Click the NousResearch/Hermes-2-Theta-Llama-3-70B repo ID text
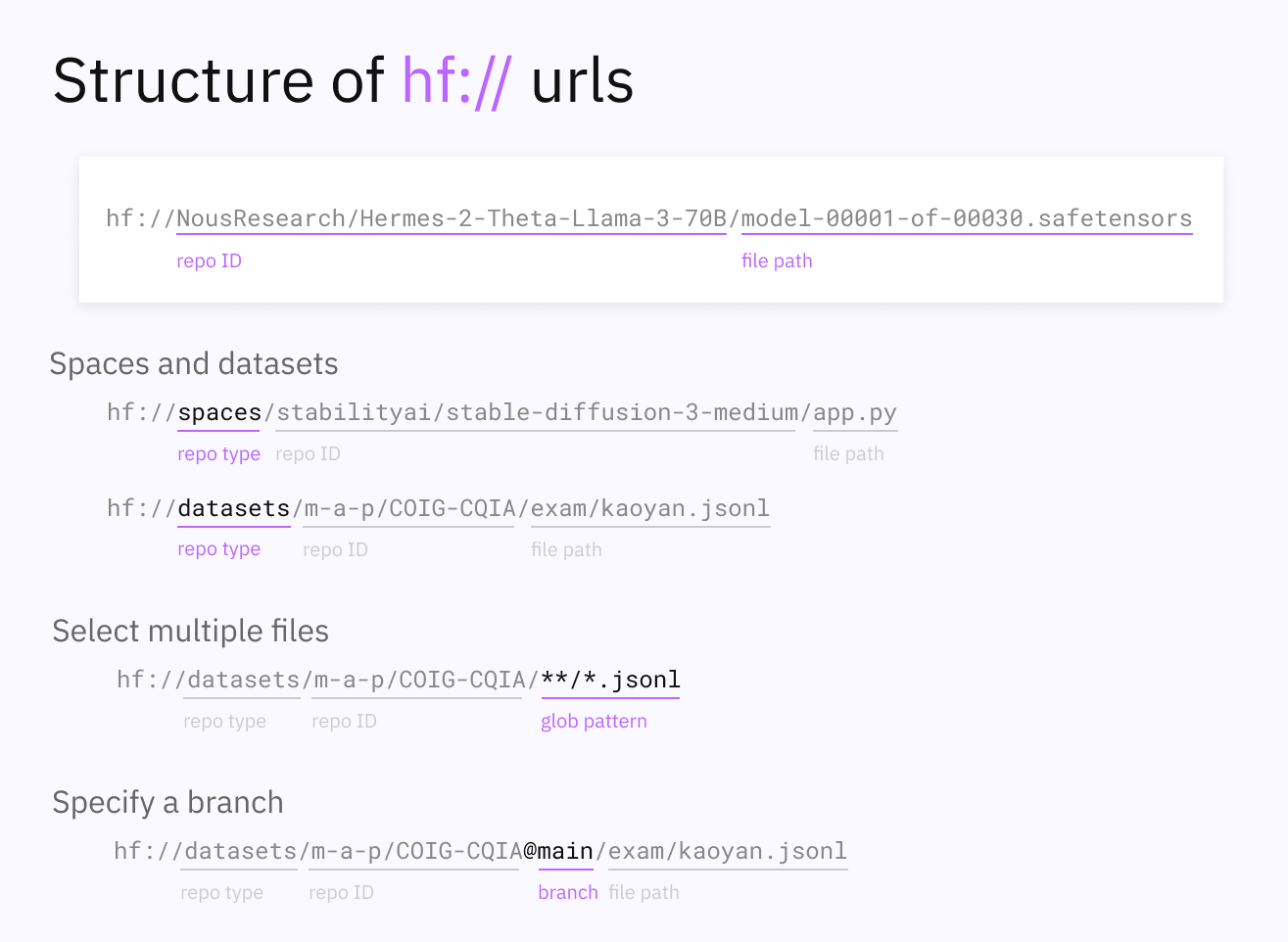The width and height of the screenshot is (1288, 942). (x=451, y=218)
